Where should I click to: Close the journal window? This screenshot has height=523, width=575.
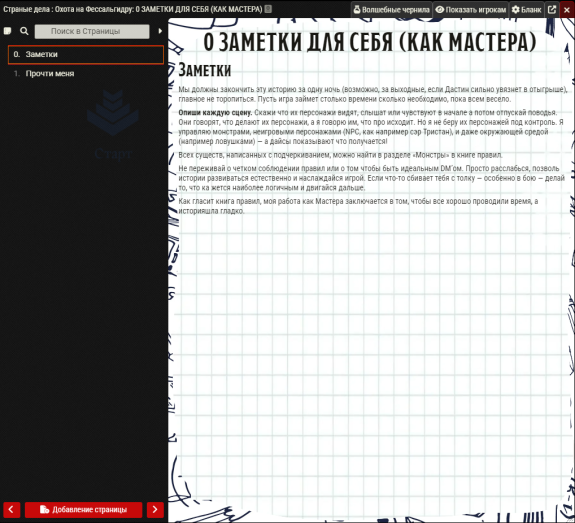(x=567, y=10)
